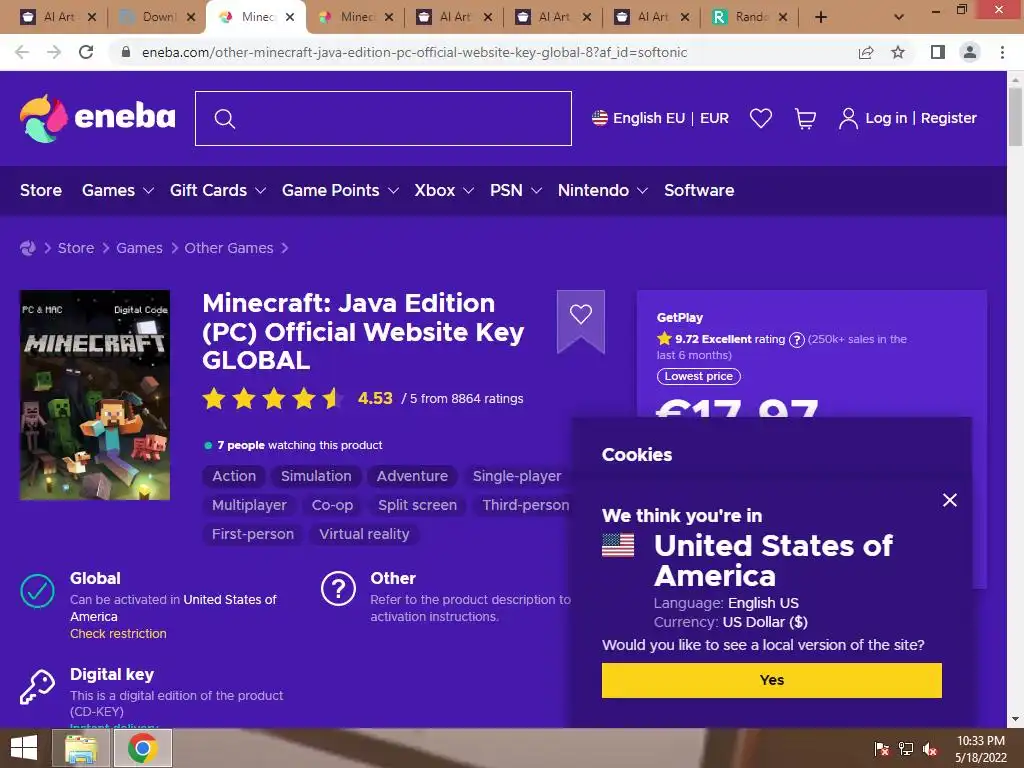
Task: Reload the page
Action: (86, 52)
